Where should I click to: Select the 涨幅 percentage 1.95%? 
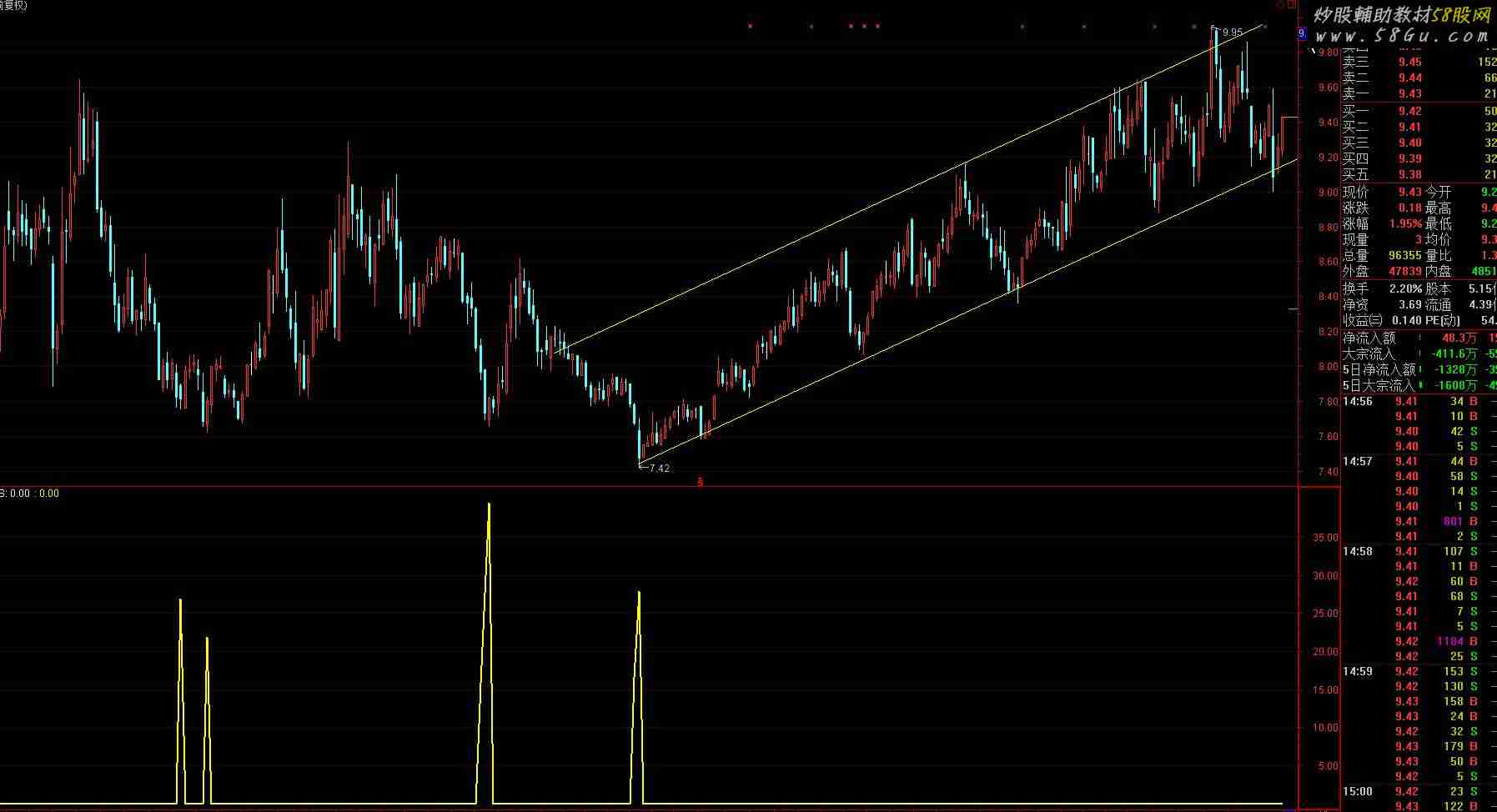click(x=1406, y=223)
